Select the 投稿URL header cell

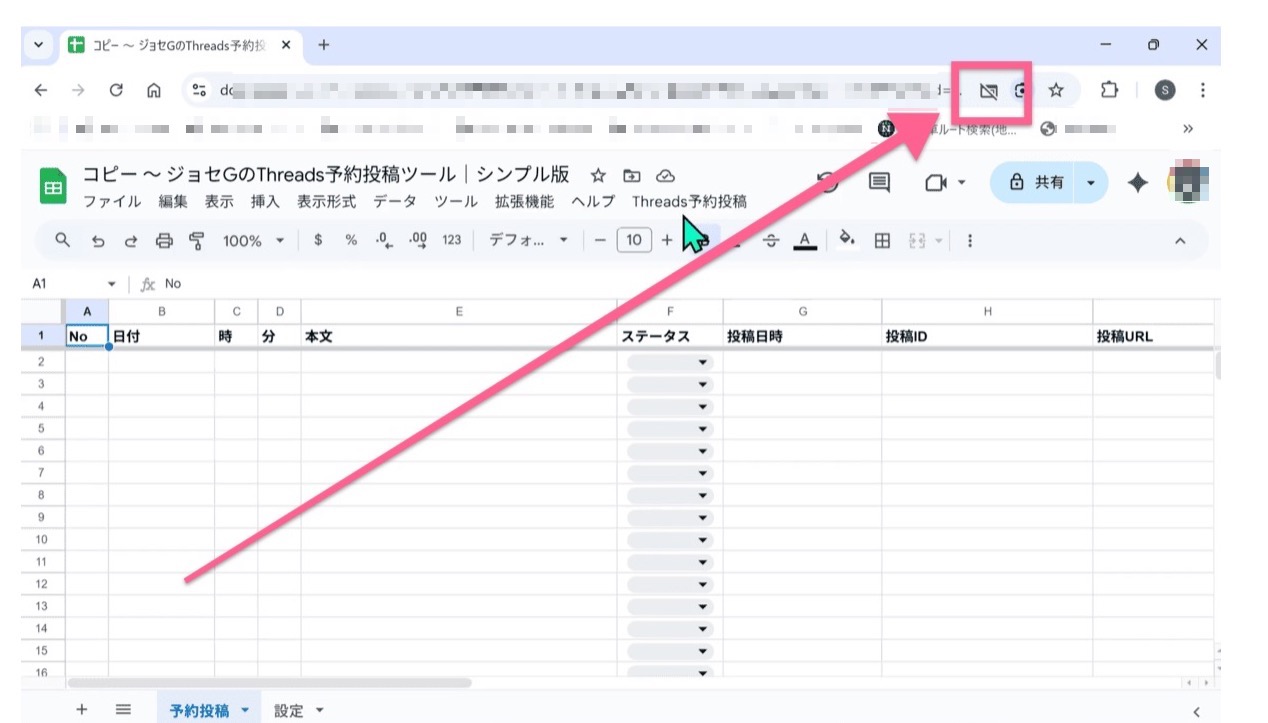(x=1153, y=336)
